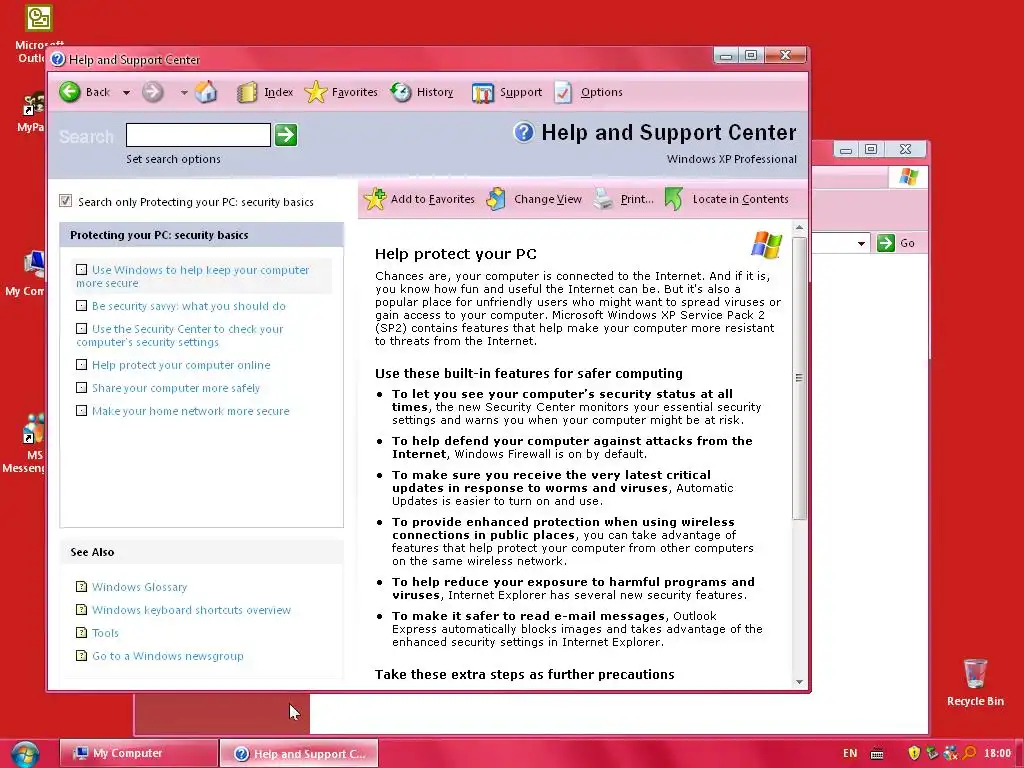The width and height of the screenshot is (1024, 768).
Task: Click the 'Protecting your PC: security basics' header
Action: [201, 235]
